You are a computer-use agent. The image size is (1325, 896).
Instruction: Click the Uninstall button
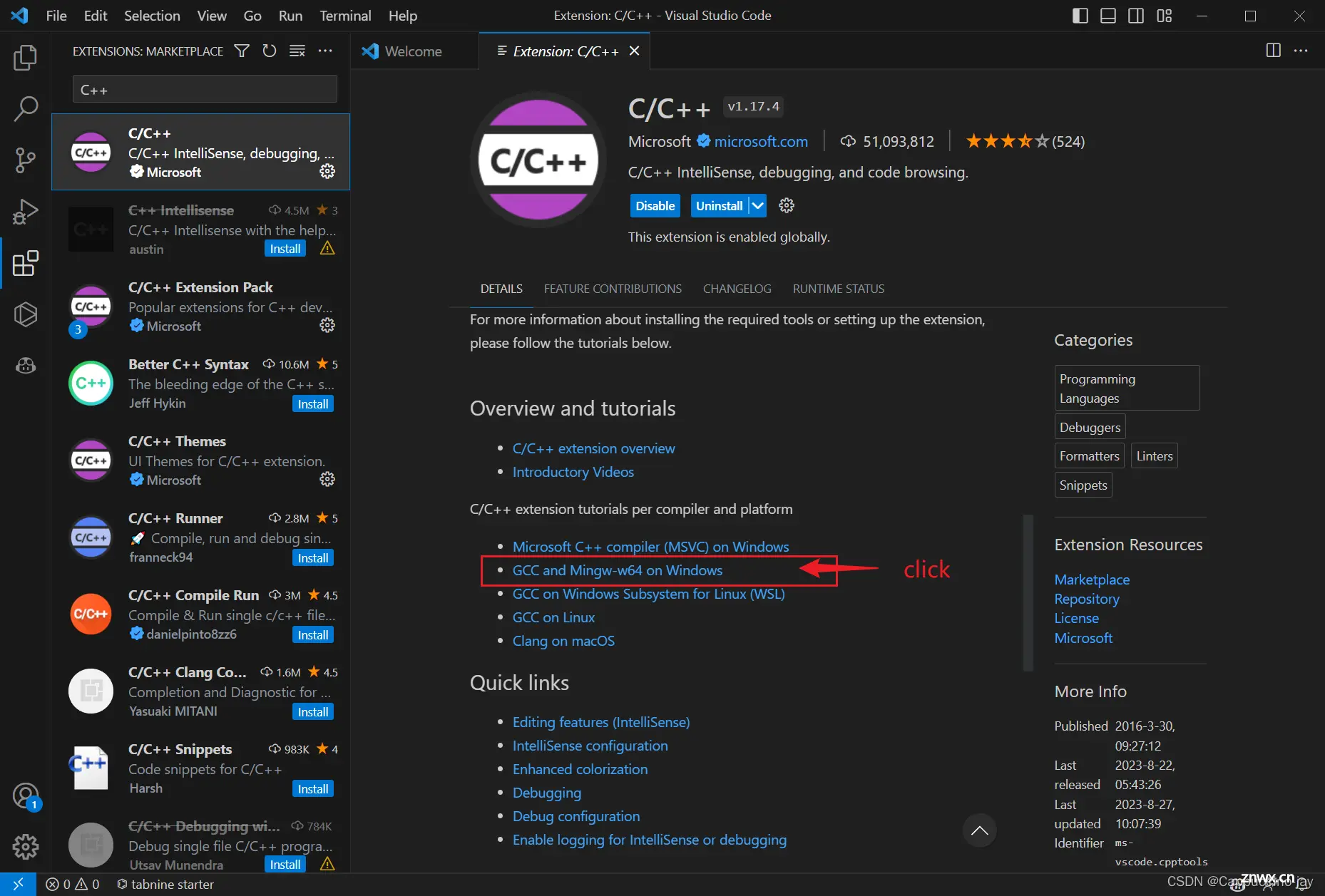[x=719, y=206]
